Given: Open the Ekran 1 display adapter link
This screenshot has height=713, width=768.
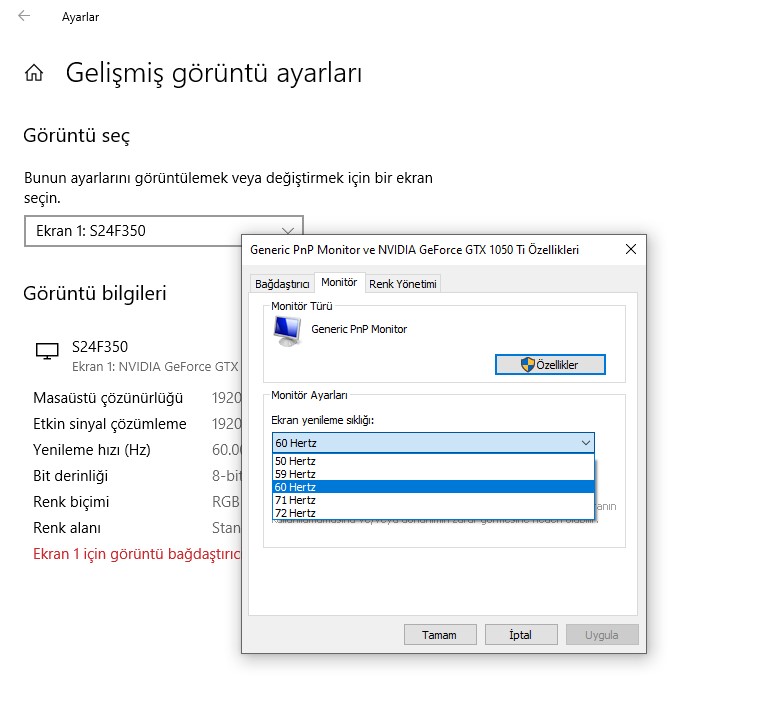Looking at the screenshot, I should point(137,554).
